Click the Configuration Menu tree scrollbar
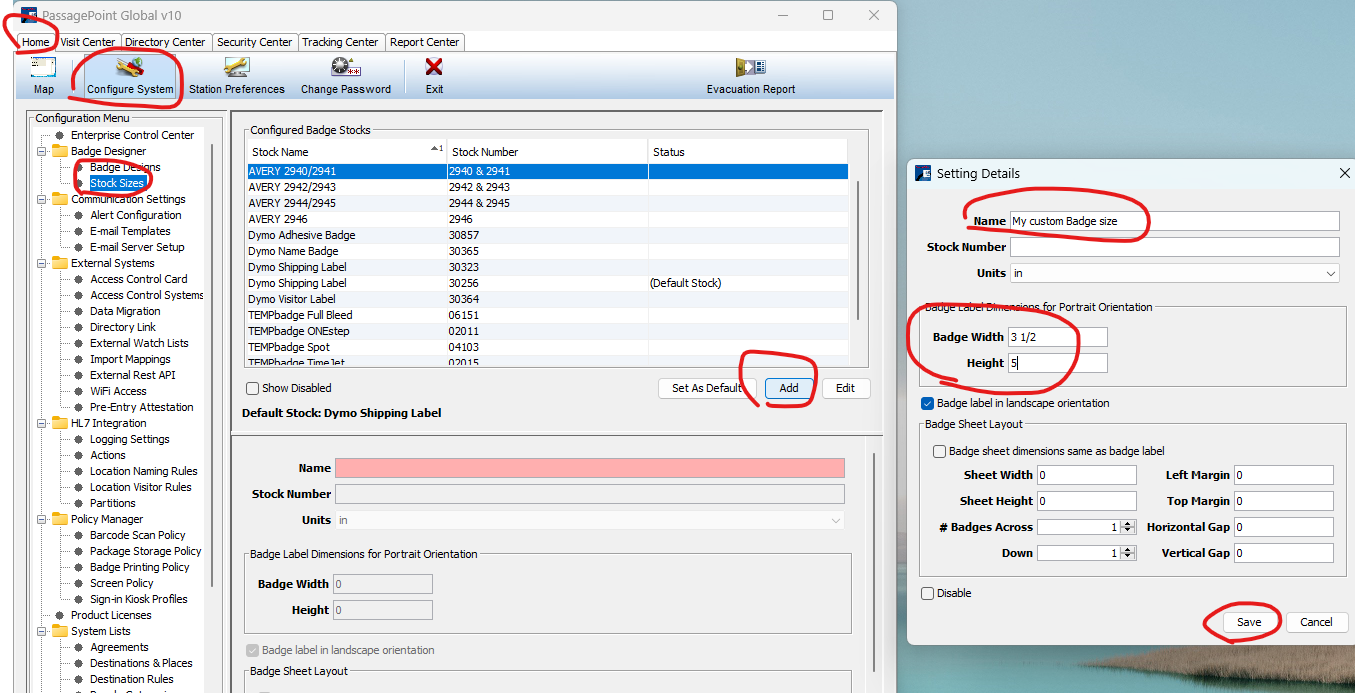Screen dimensions: 1355x693 [x=212, y=365]
